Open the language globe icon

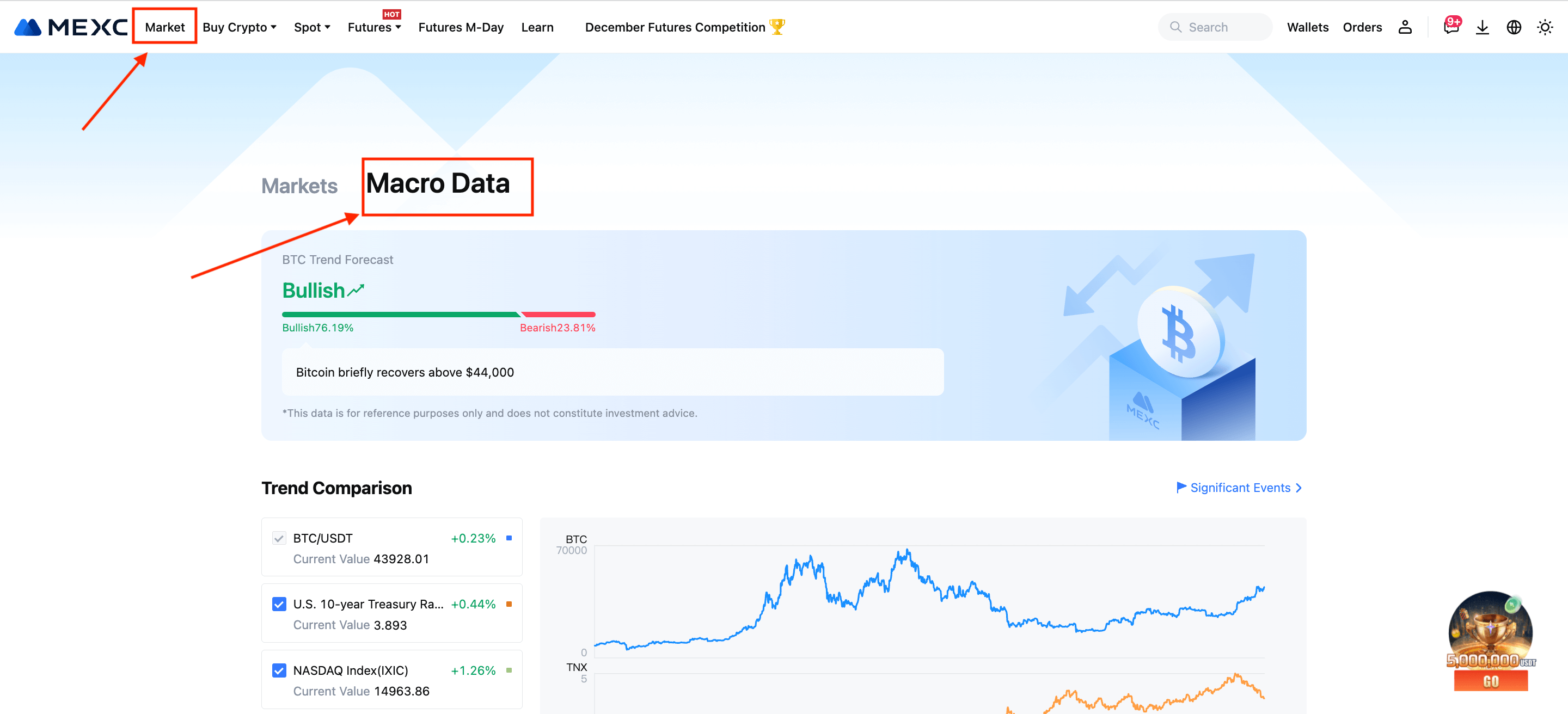coord(1514,27)
